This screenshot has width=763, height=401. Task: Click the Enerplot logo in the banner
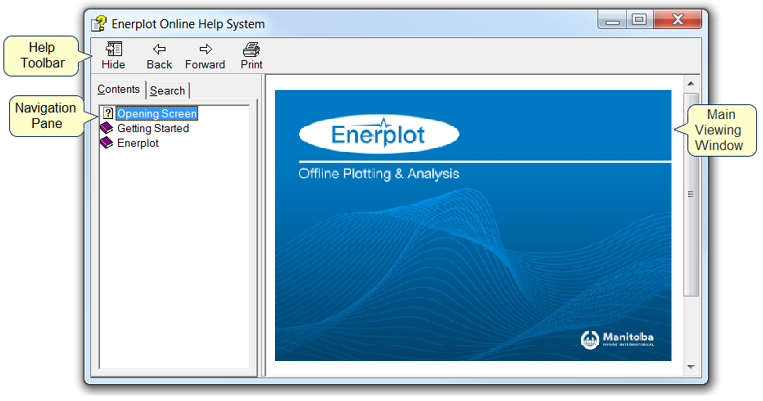coord(378,132)
